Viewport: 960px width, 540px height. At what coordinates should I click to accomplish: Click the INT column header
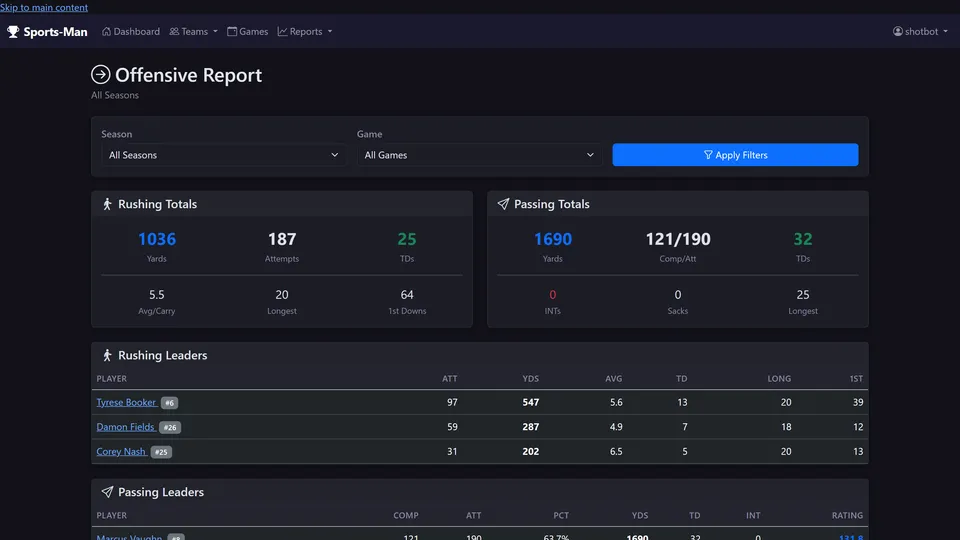tap(753, 516)
